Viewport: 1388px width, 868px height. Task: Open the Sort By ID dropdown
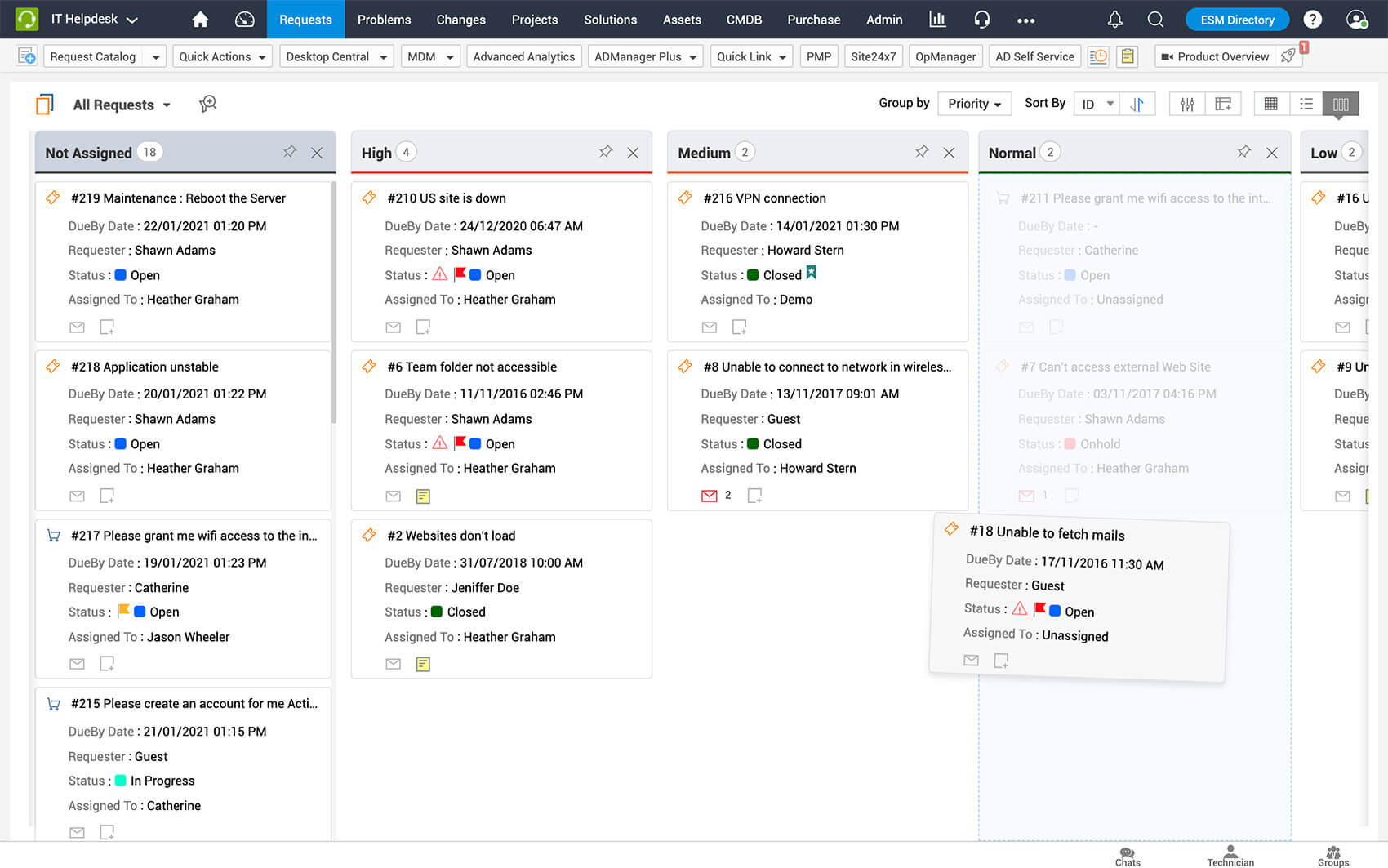click(1097, 104)
